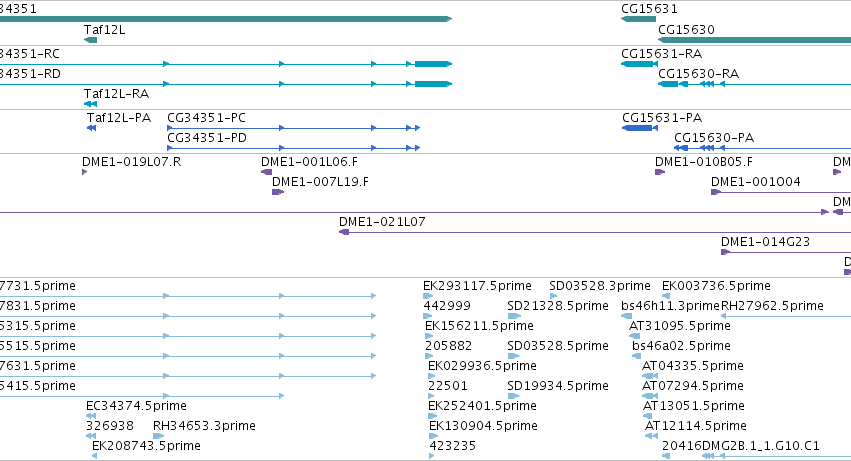Select the CG34351-PC feature label
This screenshot has width=851, height=461.
(206, 118)
